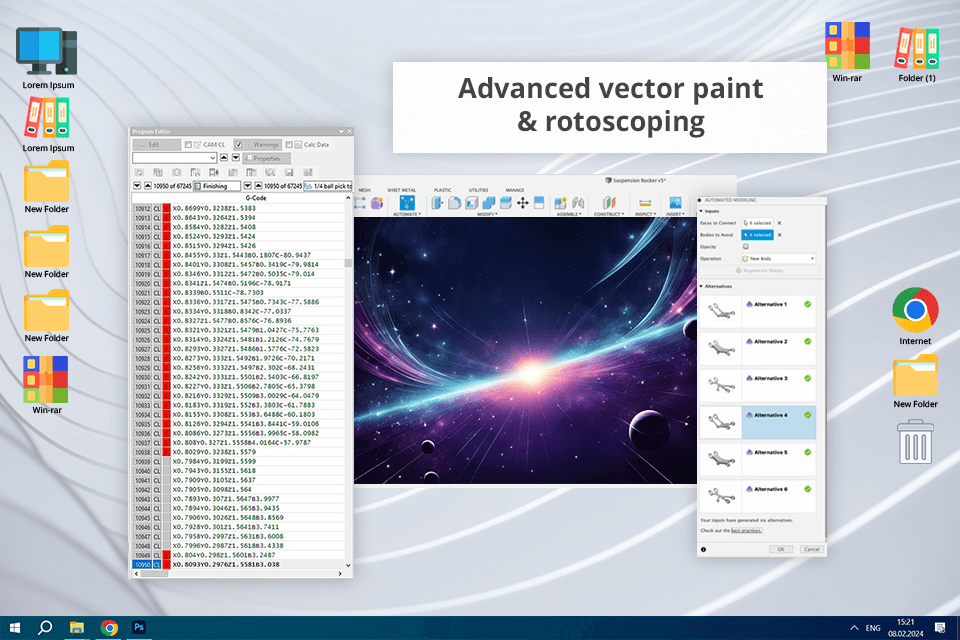Select the Alternative 4 thumbnail
The image size is (960, 640).
point(721,421)
